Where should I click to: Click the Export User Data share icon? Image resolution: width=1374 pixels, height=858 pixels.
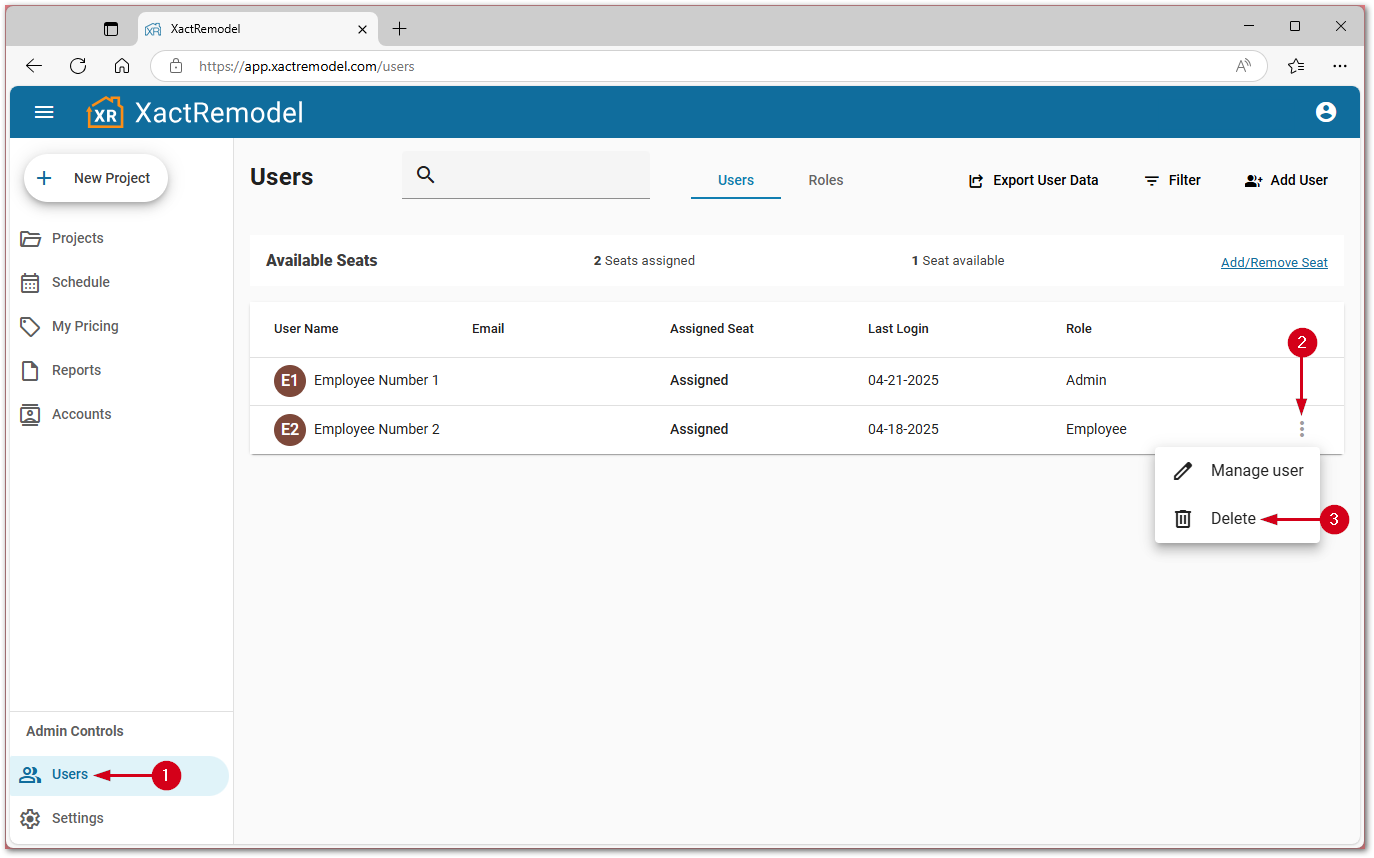click(976, 181)
